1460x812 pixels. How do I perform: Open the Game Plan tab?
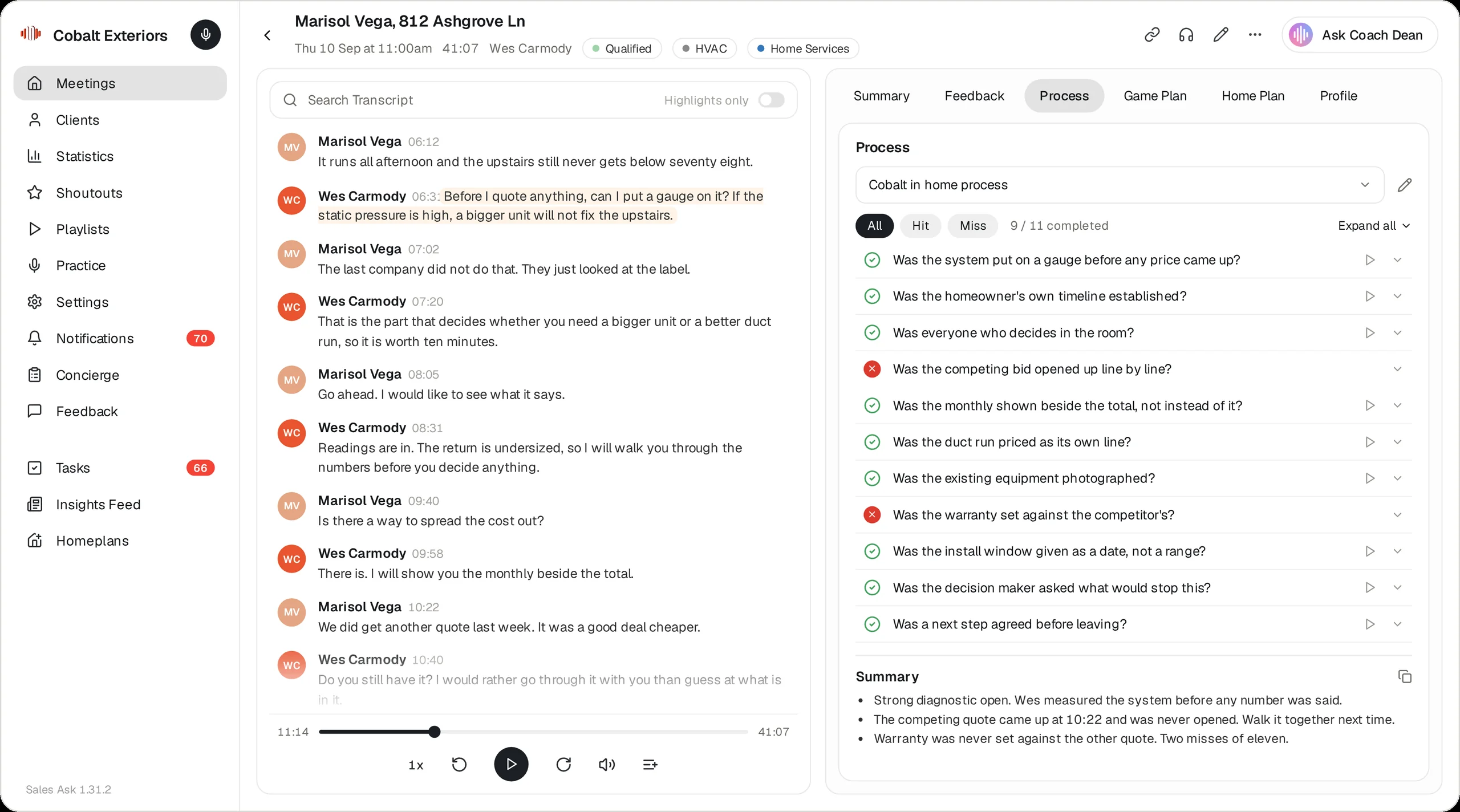(1155, 96)
